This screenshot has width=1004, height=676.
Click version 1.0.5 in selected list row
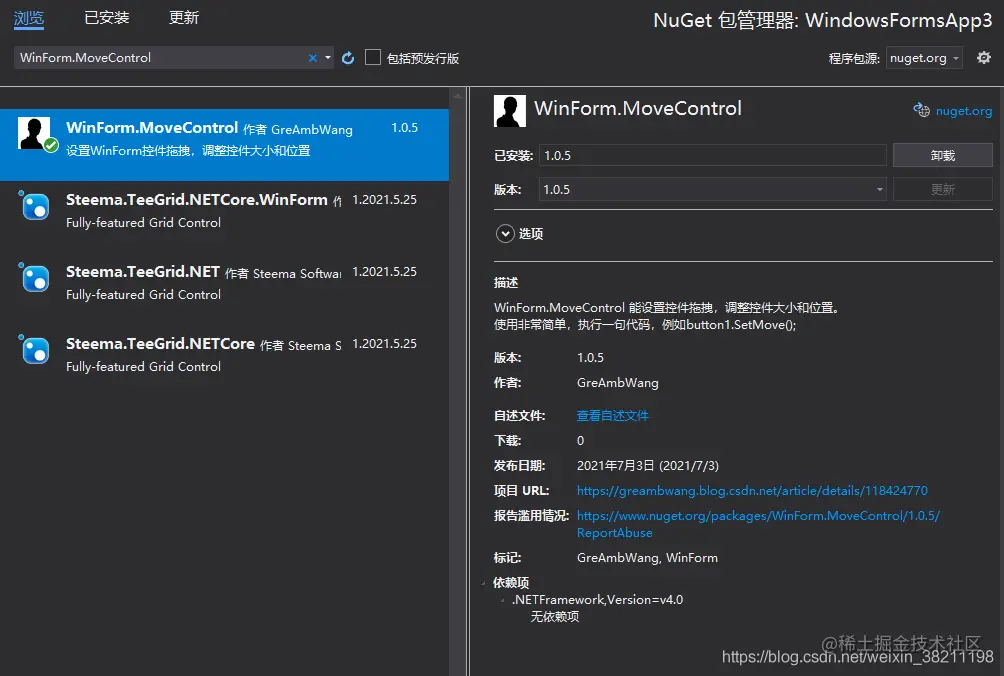pos(404,127)
